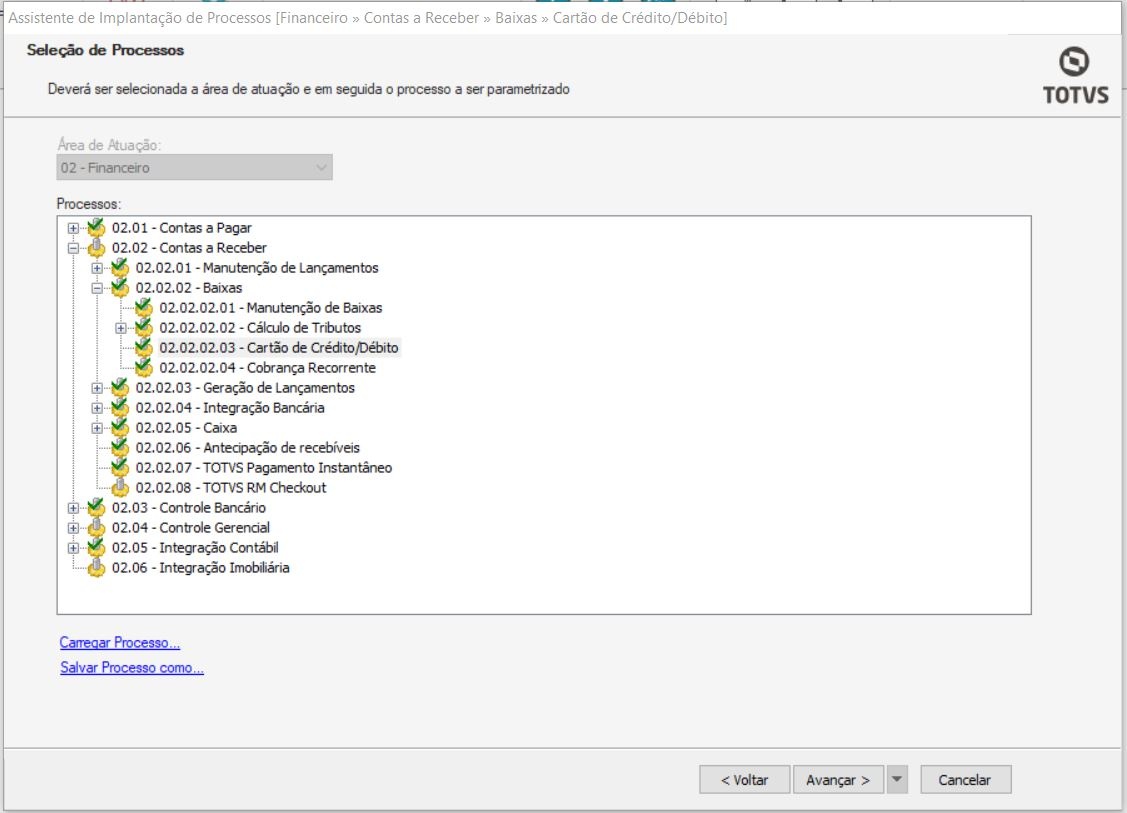
Task: Click the icon beside 02.02.07 TOTVS Pagamento Instantâneo
Action: coord(120,468)
